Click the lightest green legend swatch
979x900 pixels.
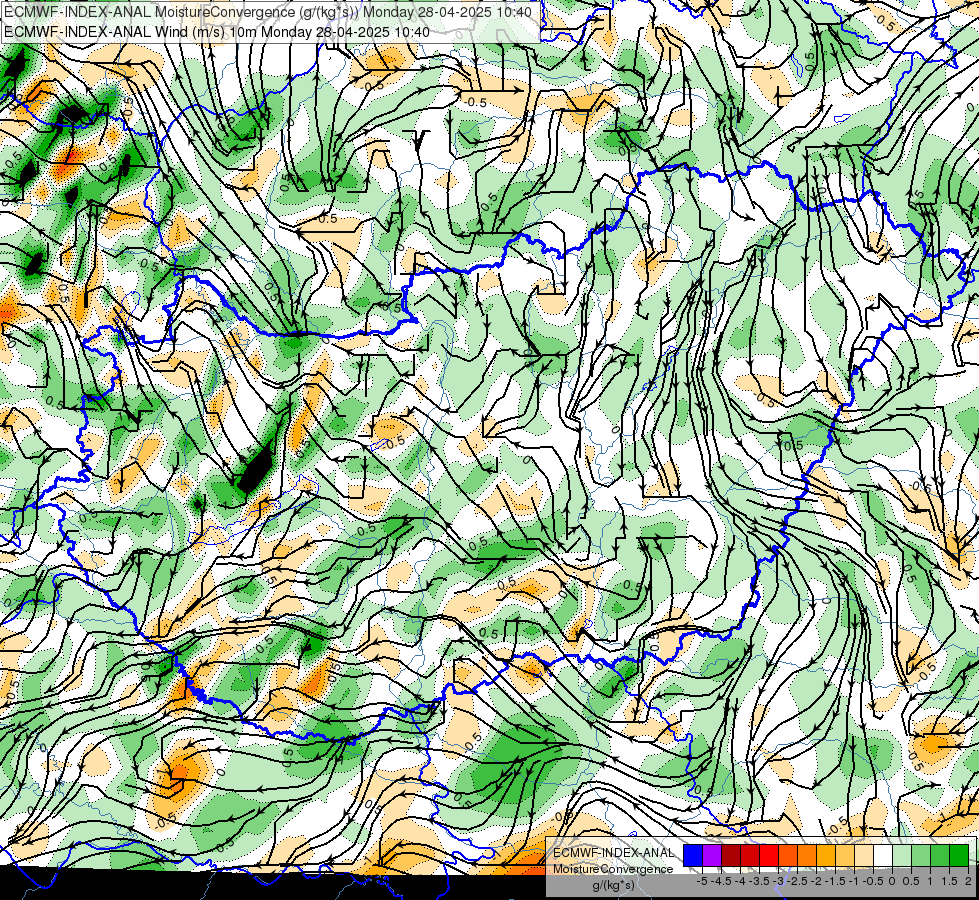click(x=902, y=856)
